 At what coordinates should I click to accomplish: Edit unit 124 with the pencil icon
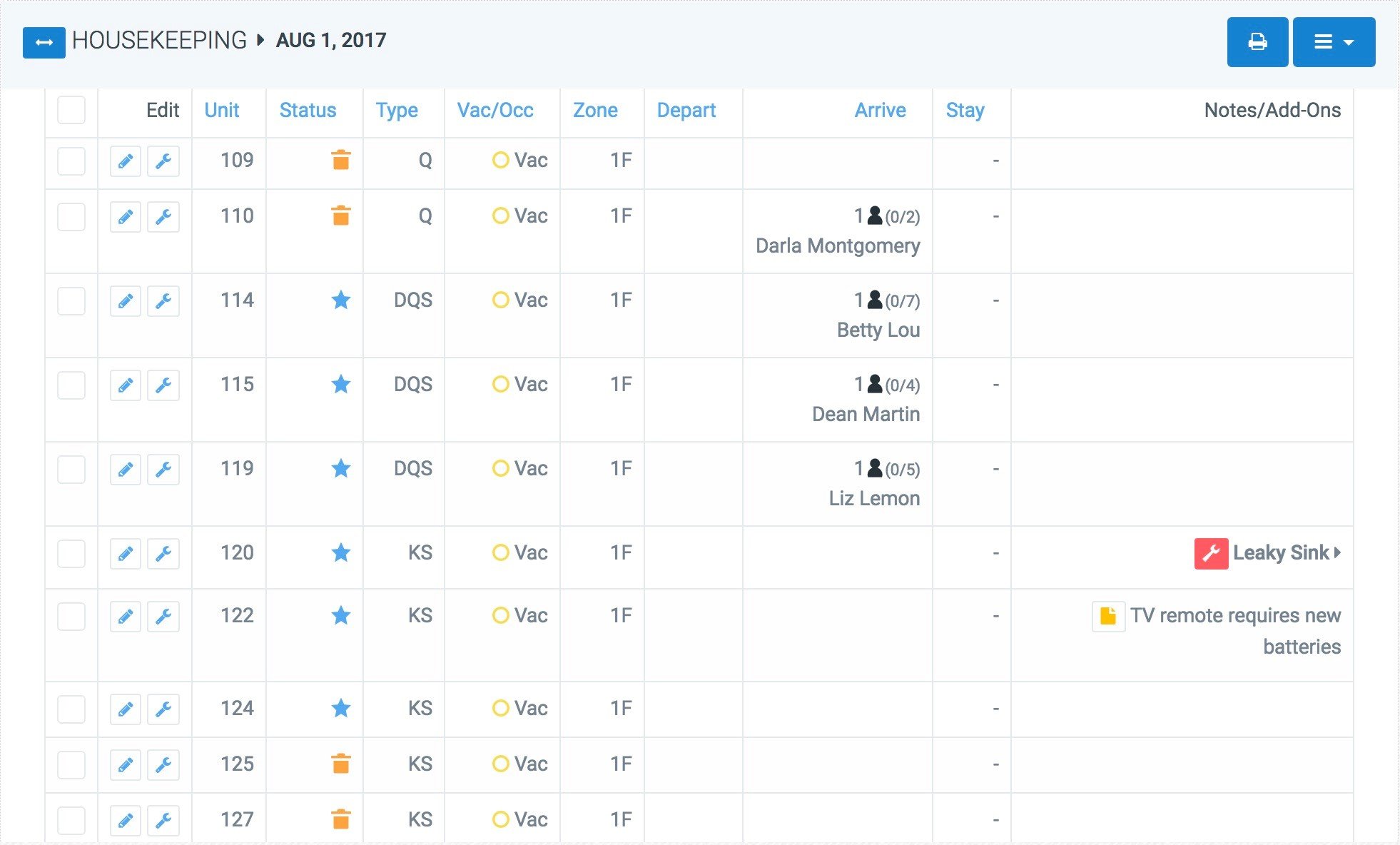tap(126, 709)
